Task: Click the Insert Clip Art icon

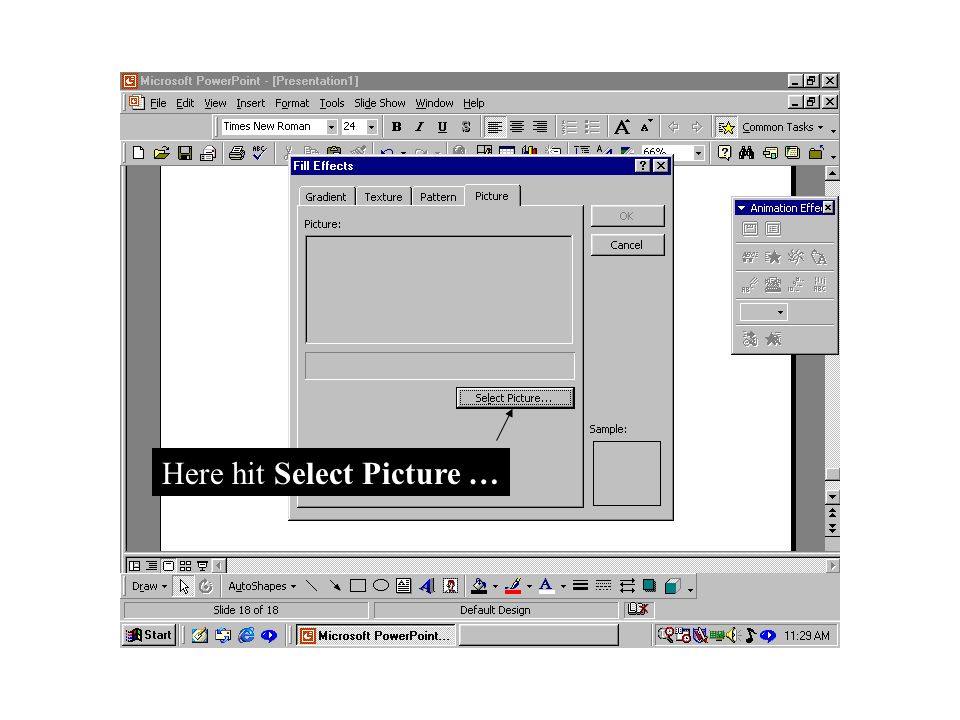Action: pyautogui.click(x=450, y=586)
